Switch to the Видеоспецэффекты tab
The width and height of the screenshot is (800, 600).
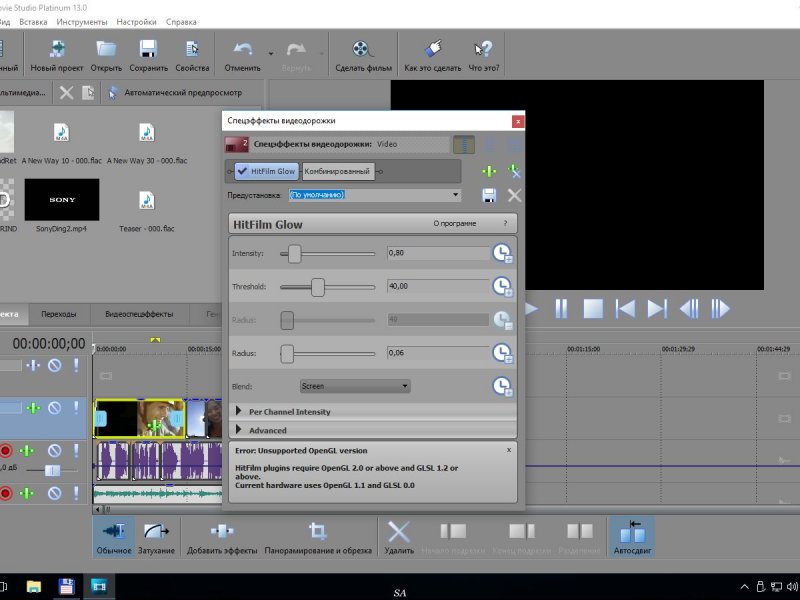[139, 314]
